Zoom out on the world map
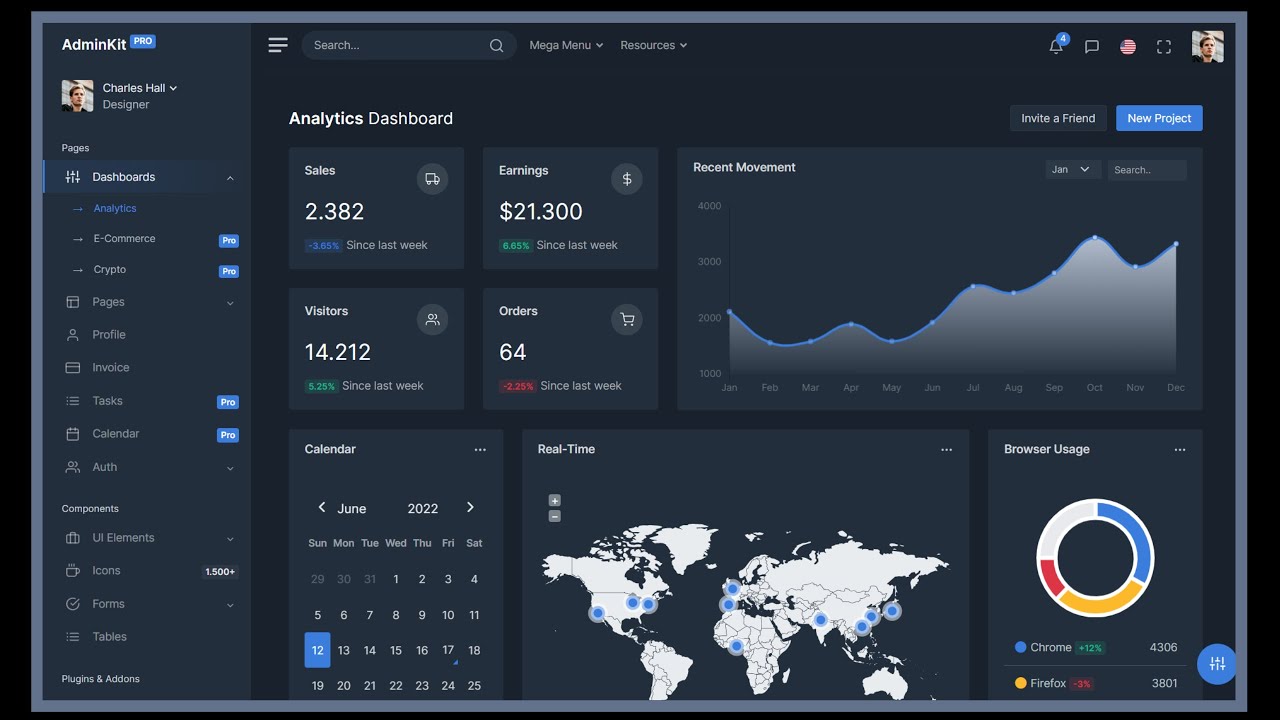The height and width of the screenshot is (720, 1280). [555, 516]
